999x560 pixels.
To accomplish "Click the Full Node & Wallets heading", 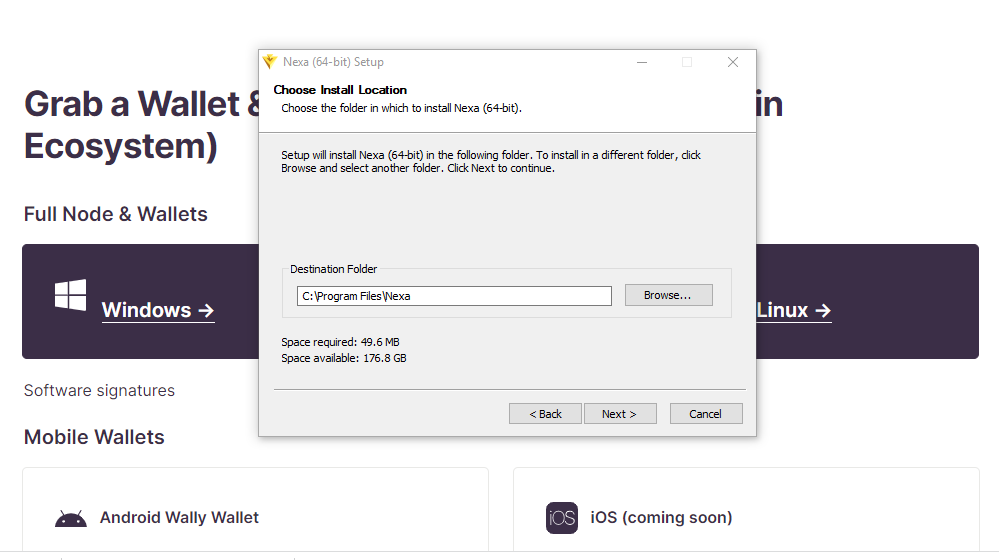I will point(116,214).
